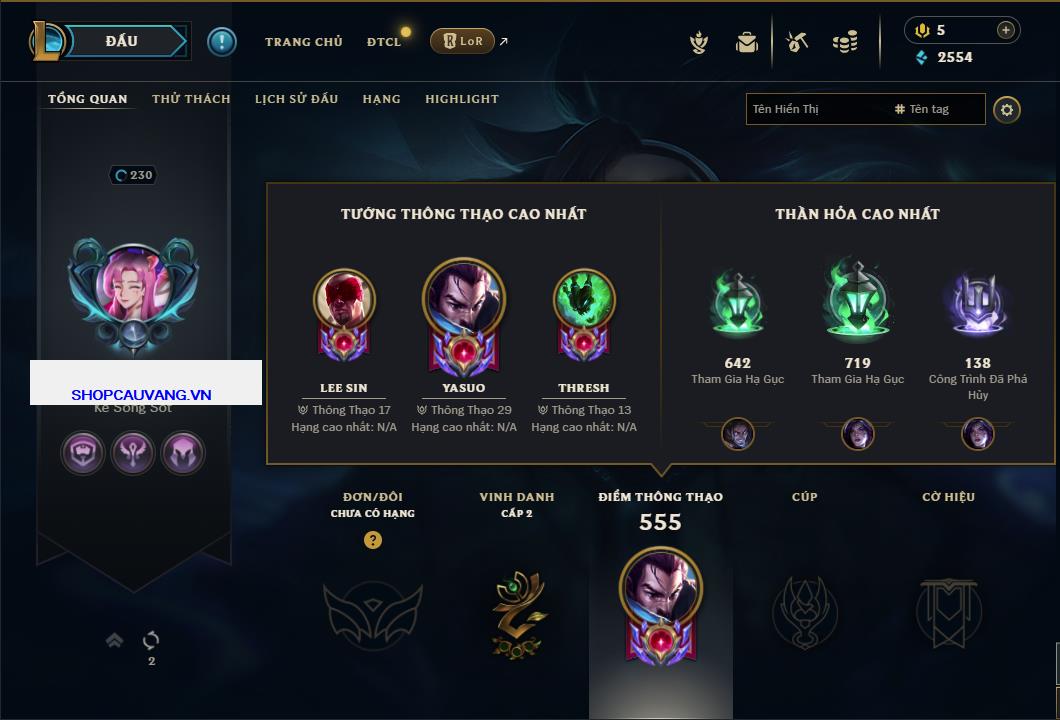Open the Collection laurel icon

[699, 43]
